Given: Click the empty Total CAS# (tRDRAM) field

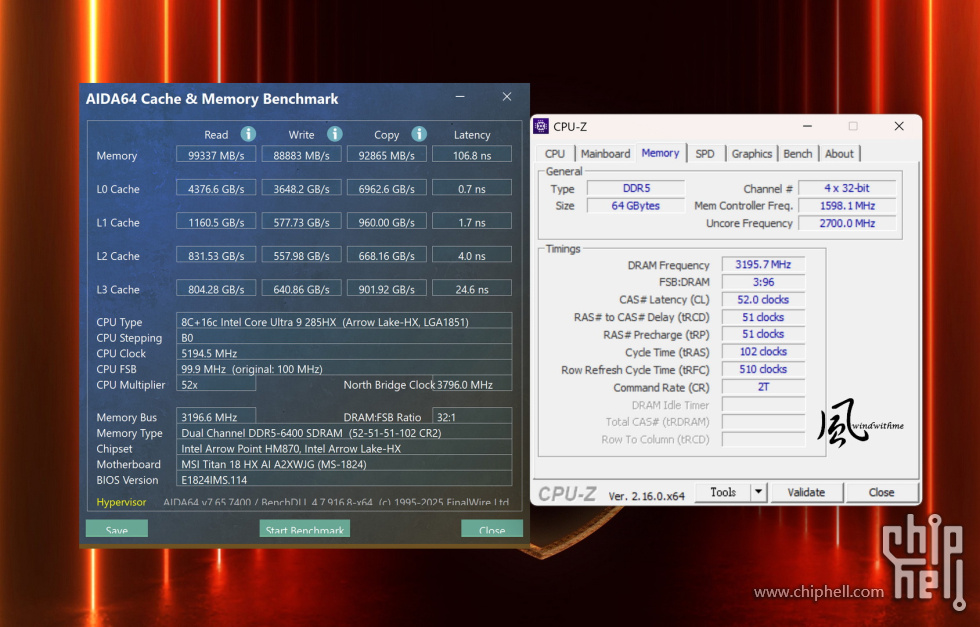Looking at the screenshot, I should (x=763, y=422).
